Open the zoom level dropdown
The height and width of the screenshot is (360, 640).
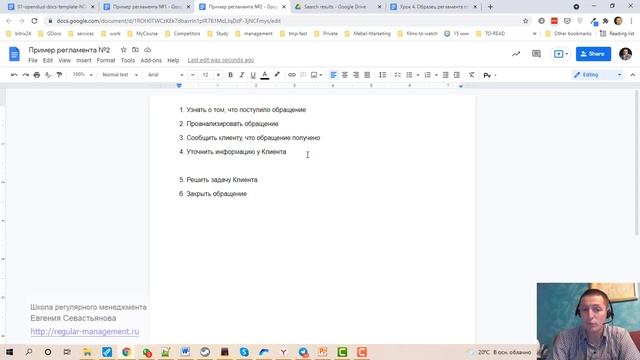tap(82, 75)
